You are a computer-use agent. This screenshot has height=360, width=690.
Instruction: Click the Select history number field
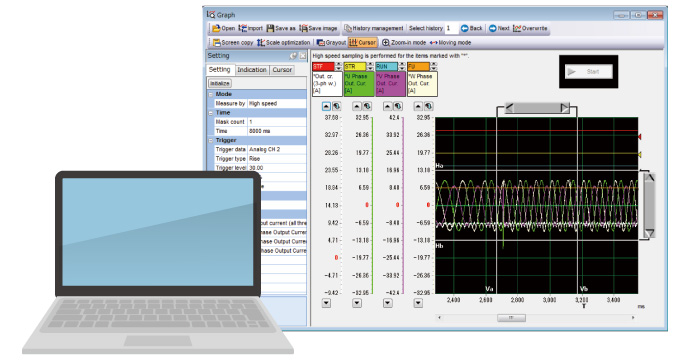pos(451,28)
